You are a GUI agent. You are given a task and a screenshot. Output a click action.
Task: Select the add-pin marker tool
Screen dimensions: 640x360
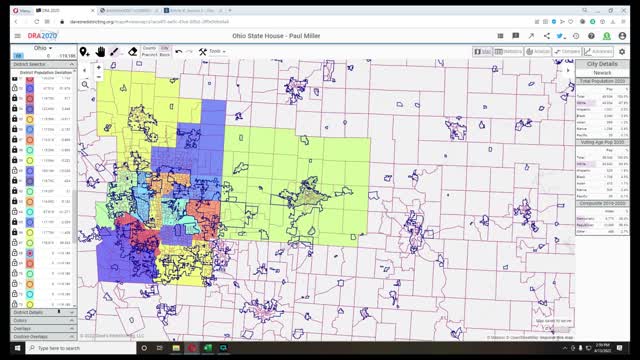pos(84,52)
